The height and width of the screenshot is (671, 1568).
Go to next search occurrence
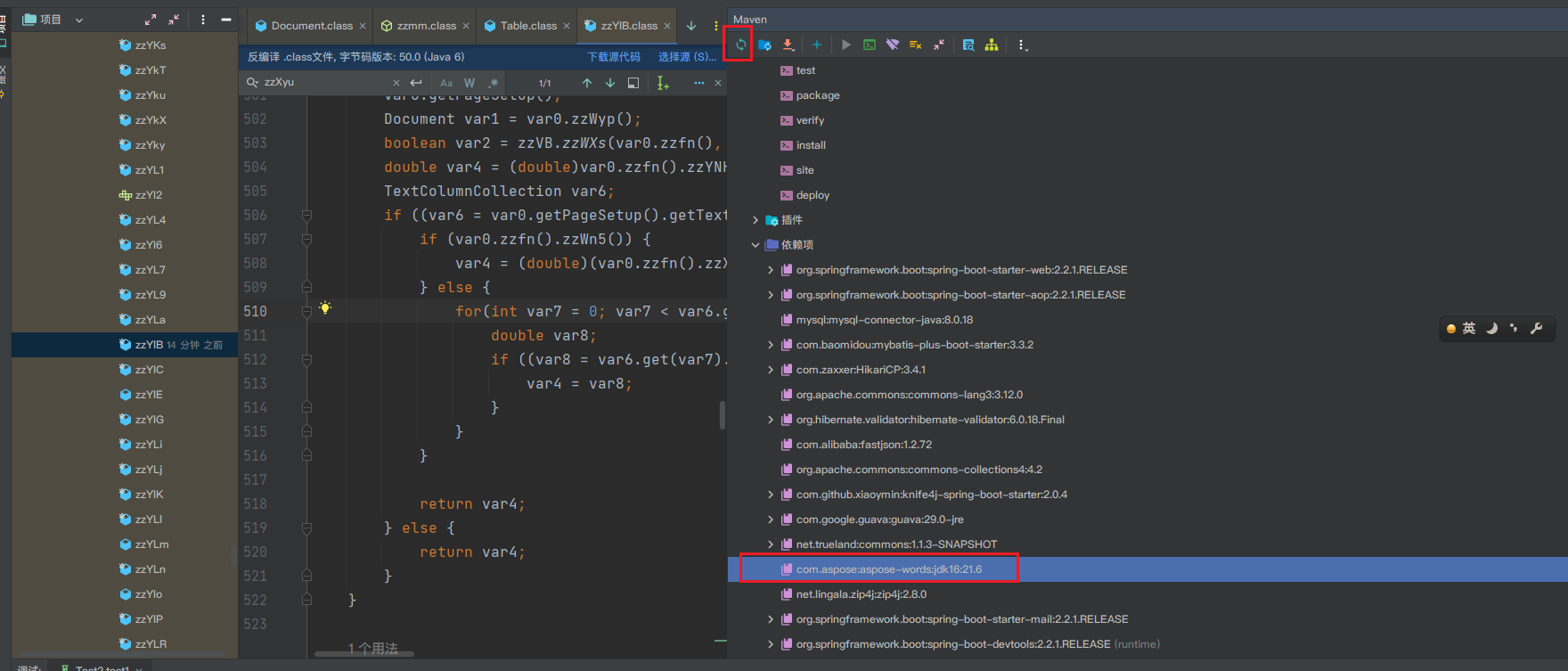point(610,83)
